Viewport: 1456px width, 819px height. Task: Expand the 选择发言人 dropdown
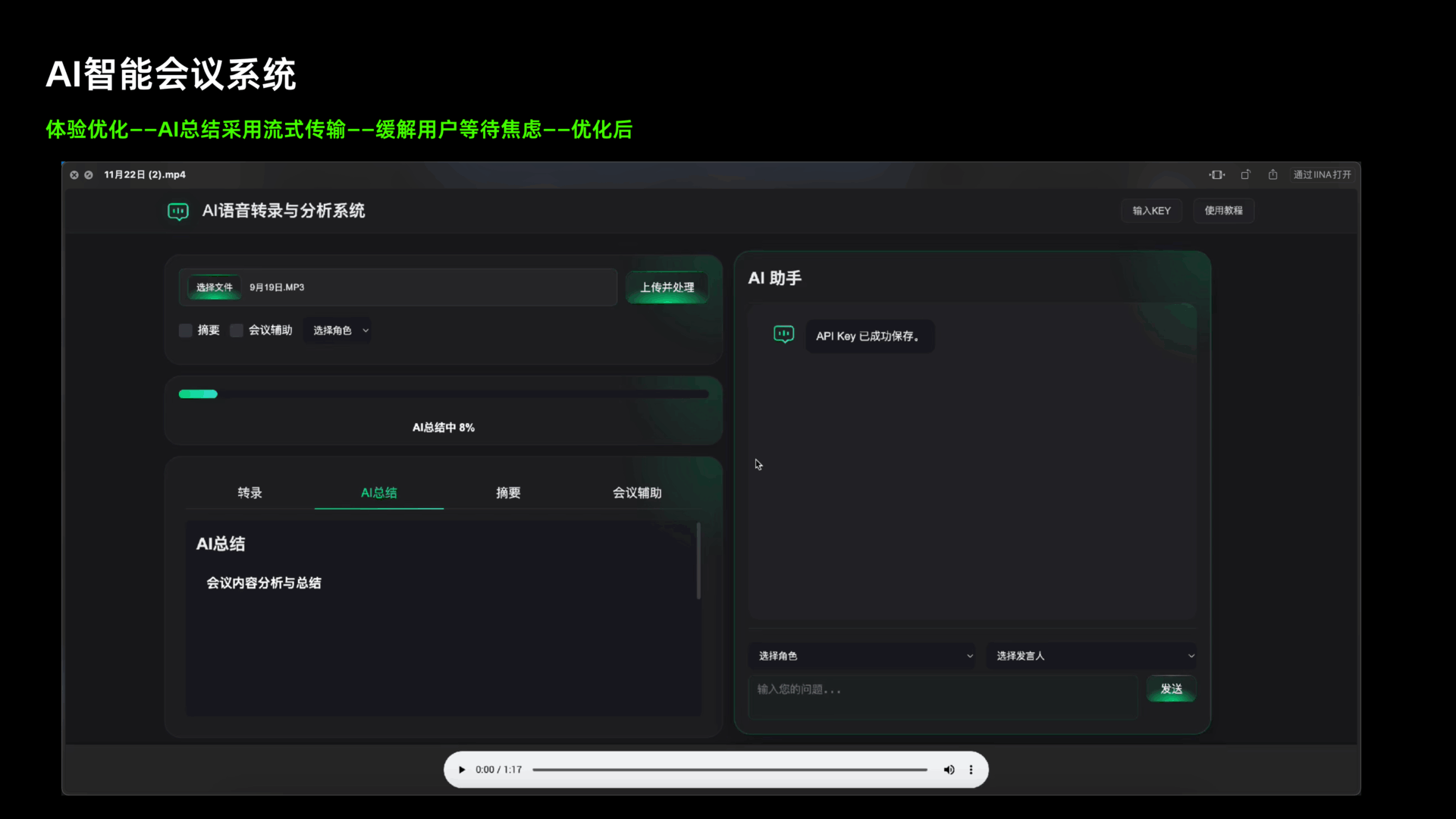coord(1092,656)
